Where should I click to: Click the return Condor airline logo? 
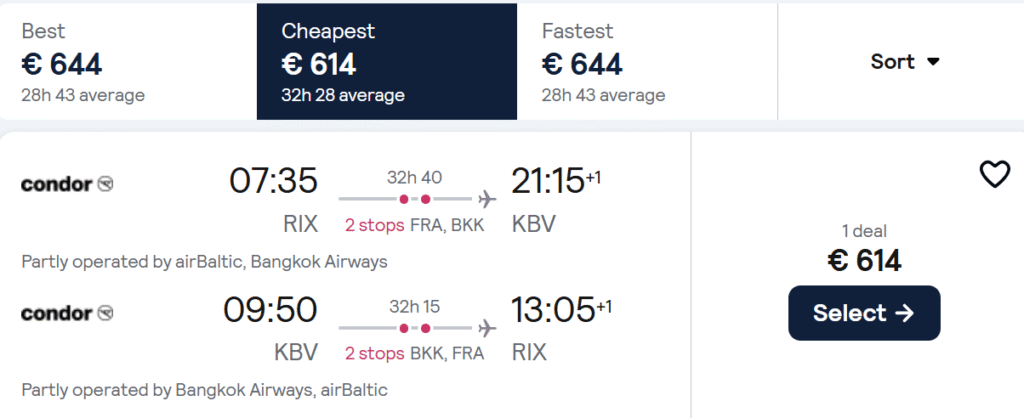[x=67, y=313]
